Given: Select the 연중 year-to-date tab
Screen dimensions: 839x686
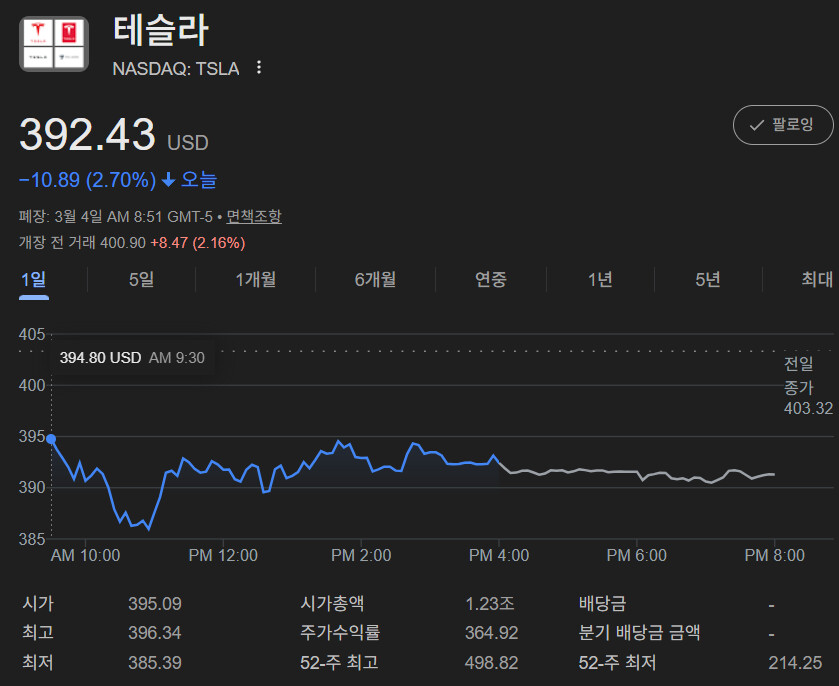Looking at the screenshot, I should [490, 280].
